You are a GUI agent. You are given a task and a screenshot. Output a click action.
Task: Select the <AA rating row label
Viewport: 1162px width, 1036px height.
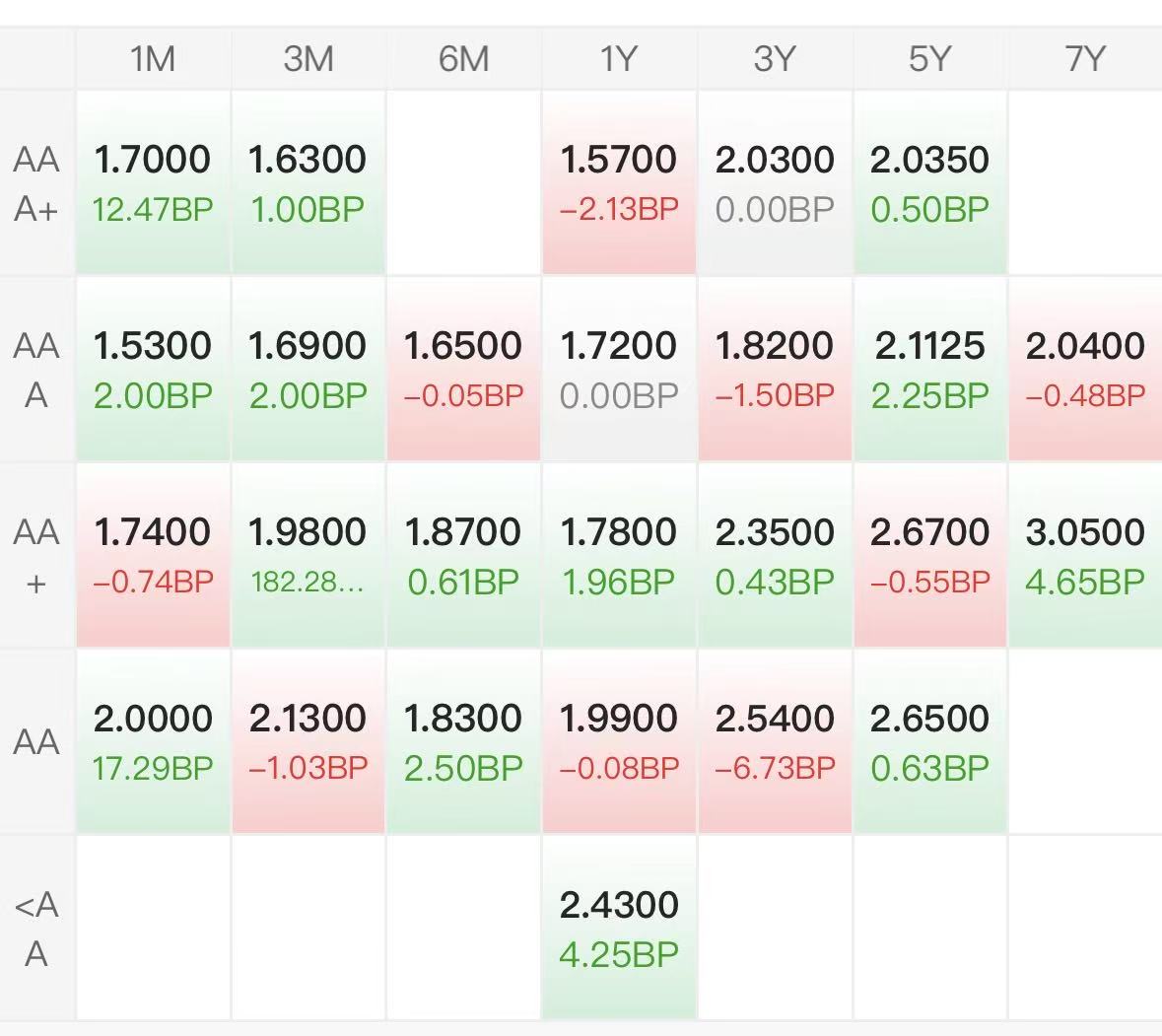pos(36,929)
